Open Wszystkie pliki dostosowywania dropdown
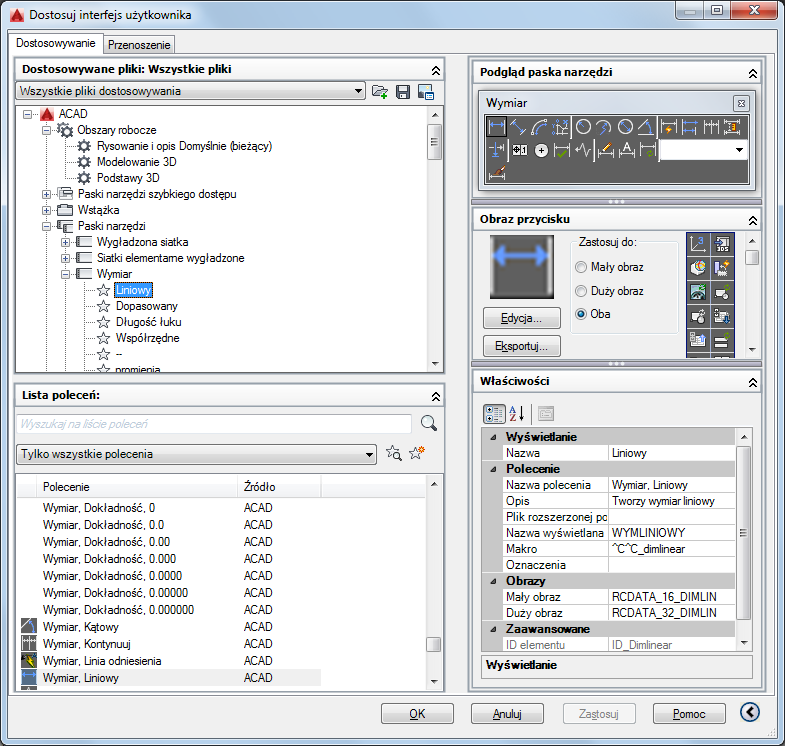The width and height of the screenshot is (785, 746). 358,91
